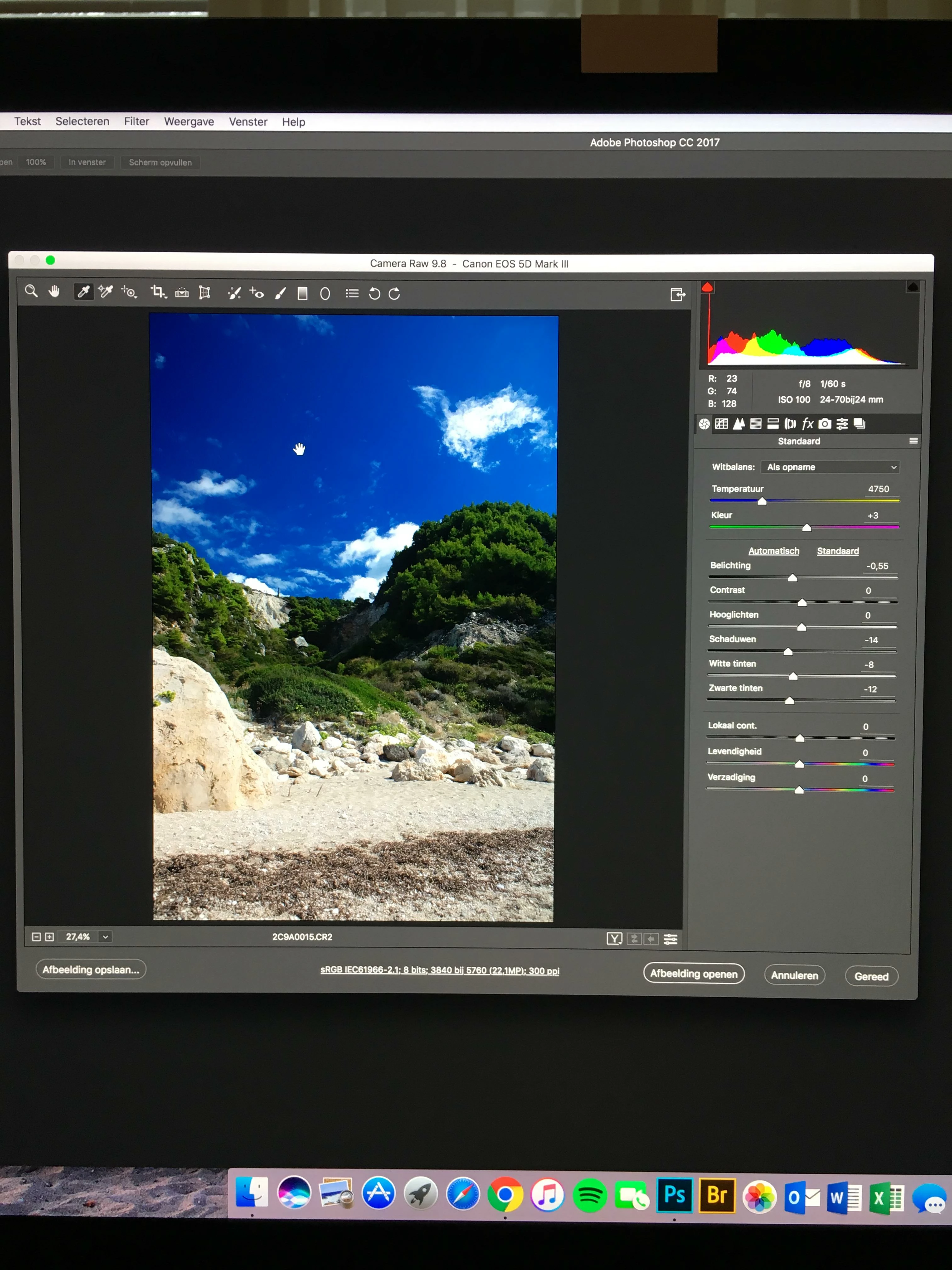Open Spotify from the dock
Screen dimensions: 952x1270
point(589,1196)
